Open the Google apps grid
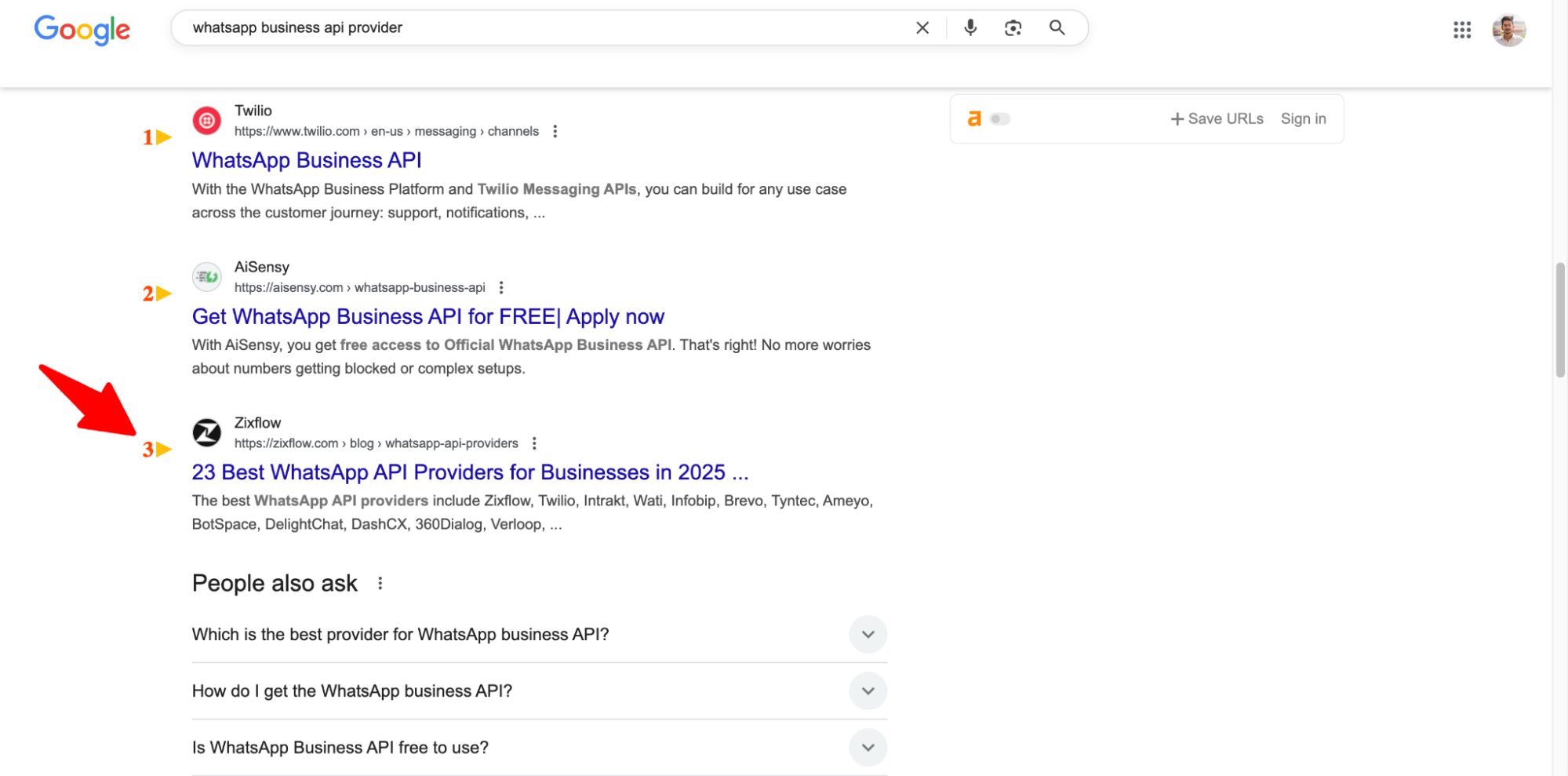The image size is (1568, 776). 1461,30
